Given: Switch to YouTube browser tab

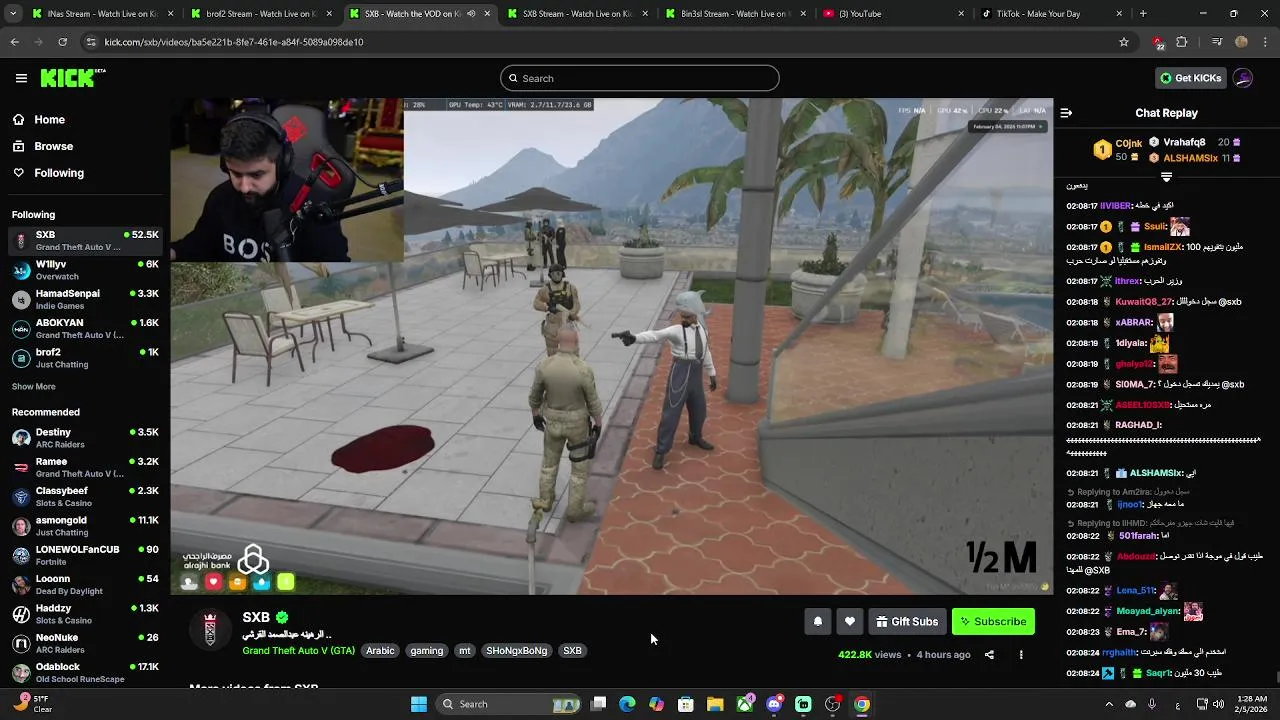Looking at the screenshot, I should coord(895,14).
